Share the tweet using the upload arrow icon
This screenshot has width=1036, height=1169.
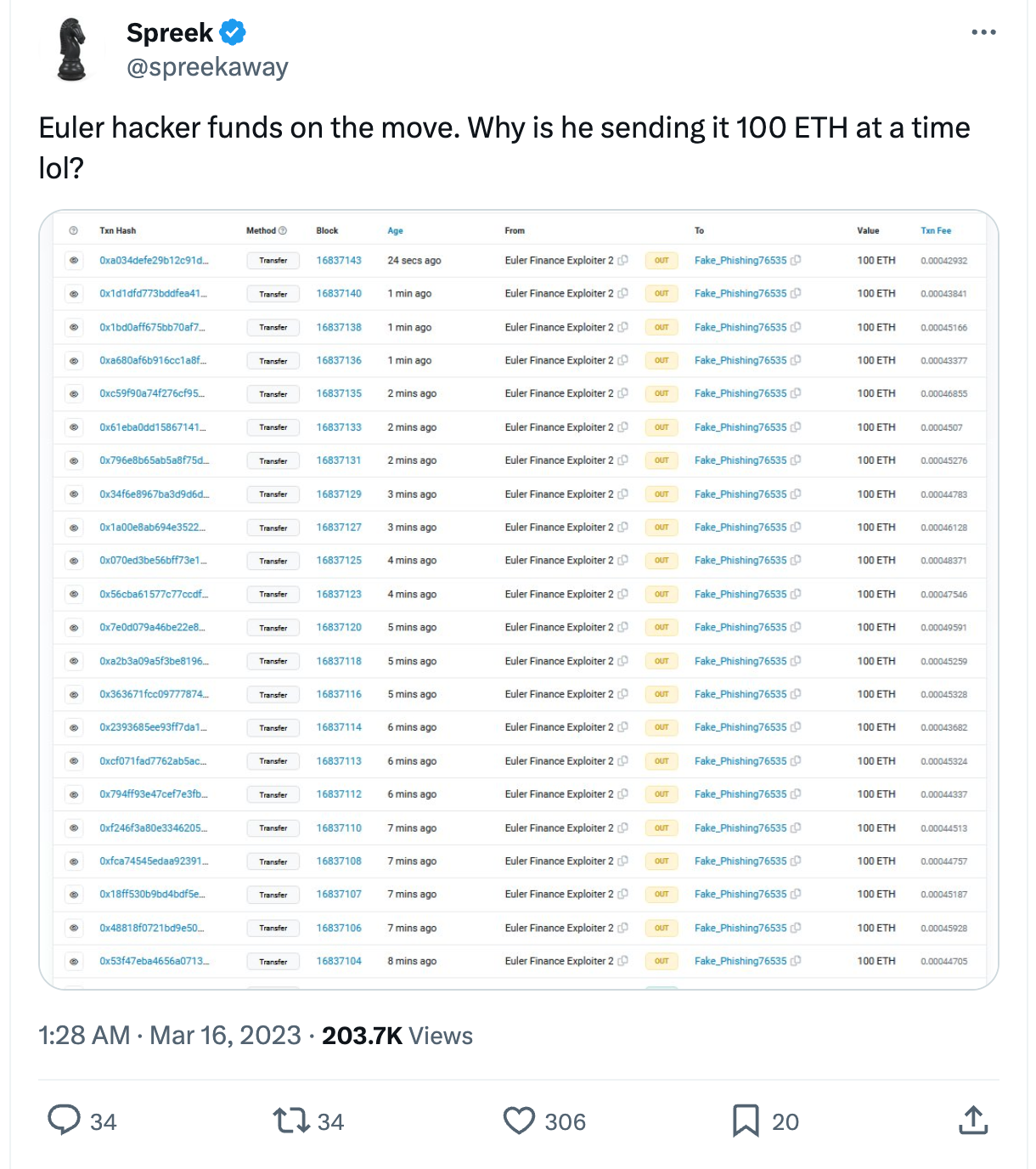click(x=973, y=1121)
